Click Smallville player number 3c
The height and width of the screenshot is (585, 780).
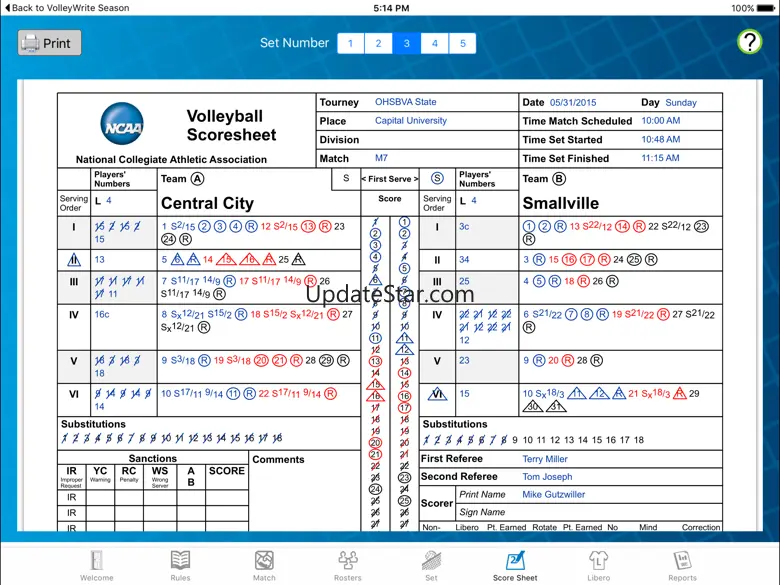coord(464,226)
